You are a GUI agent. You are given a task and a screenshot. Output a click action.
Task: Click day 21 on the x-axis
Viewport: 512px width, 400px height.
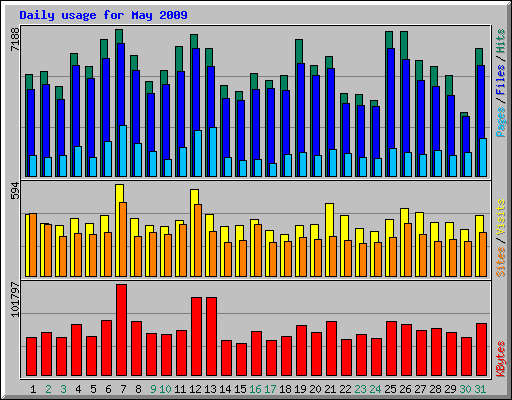pyautogui.click(x=330, y=389)
